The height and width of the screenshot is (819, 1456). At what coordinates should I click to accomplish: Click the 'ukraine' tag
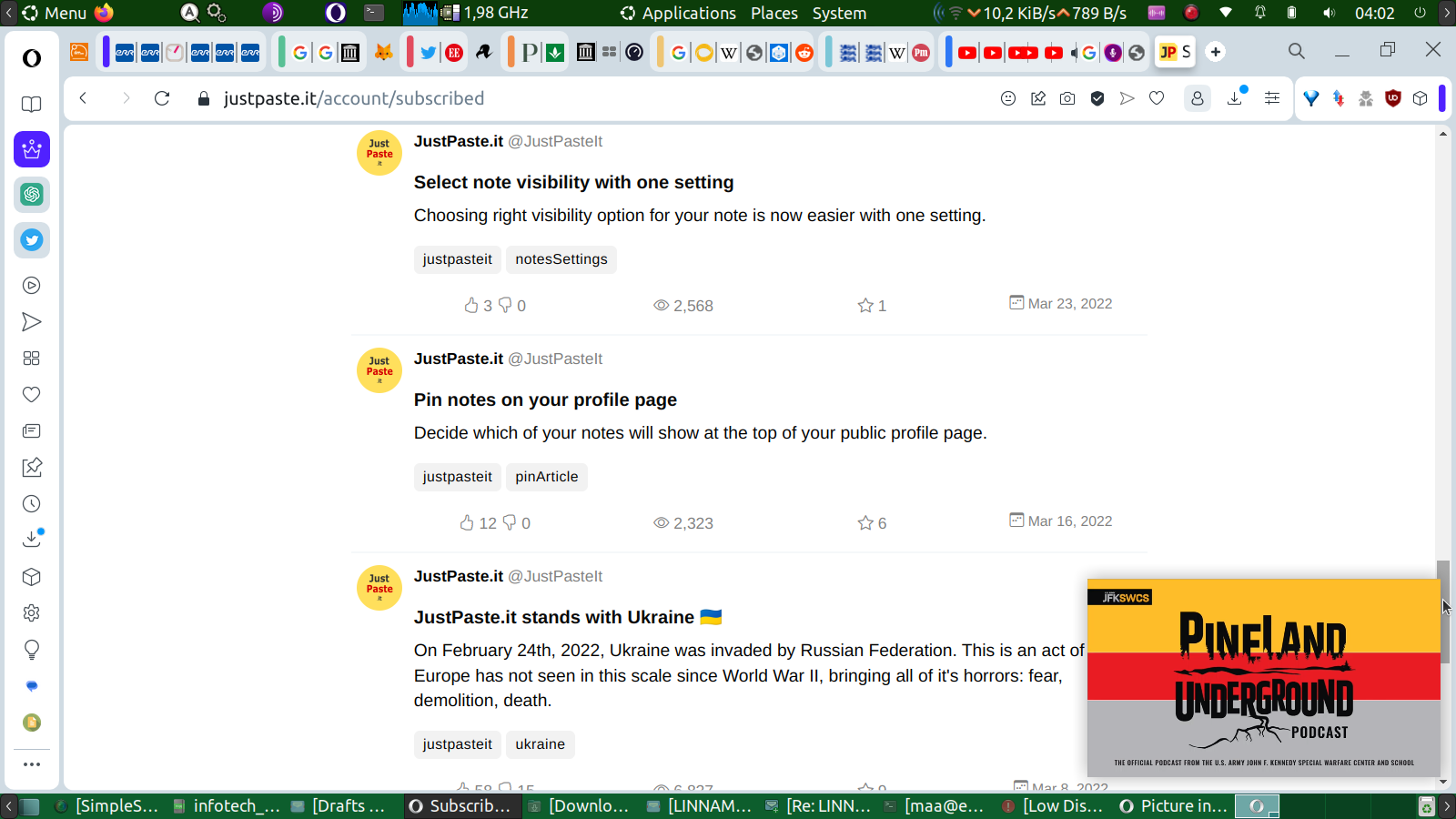coord(541,744)
